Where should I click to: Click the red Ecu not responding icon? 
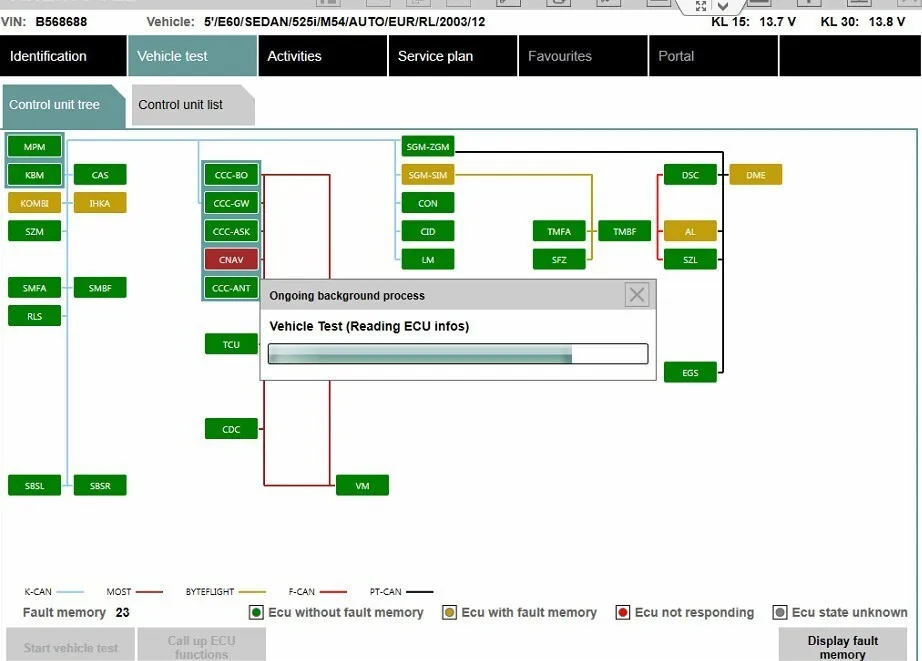click(623, 613)
